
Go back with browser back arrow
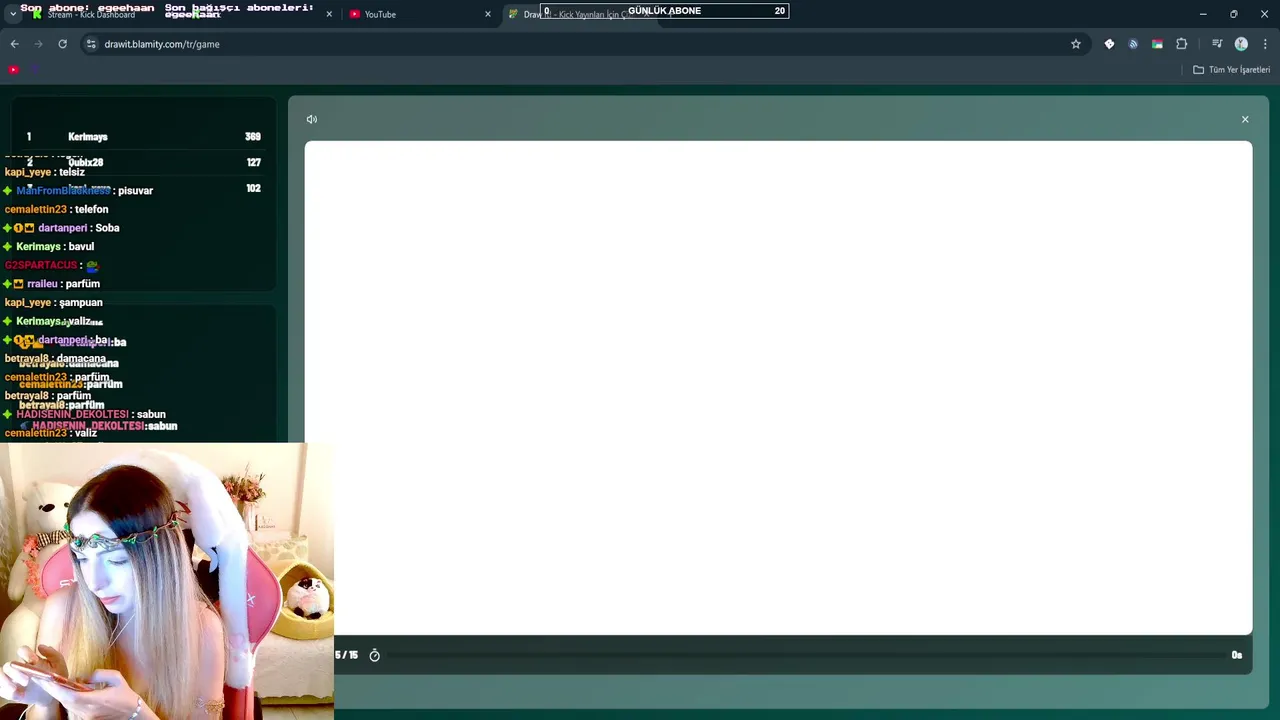point(14,44)
